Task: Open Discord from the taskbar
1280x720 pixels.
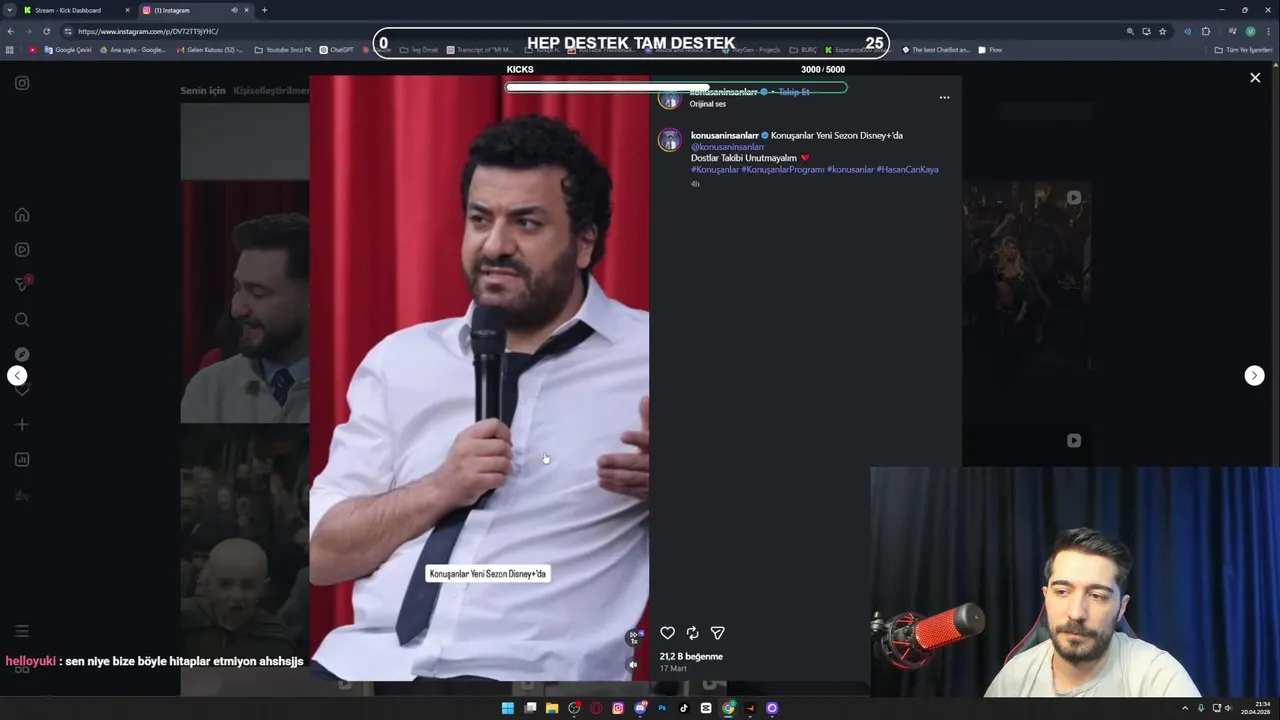Action: coord(640,708)
